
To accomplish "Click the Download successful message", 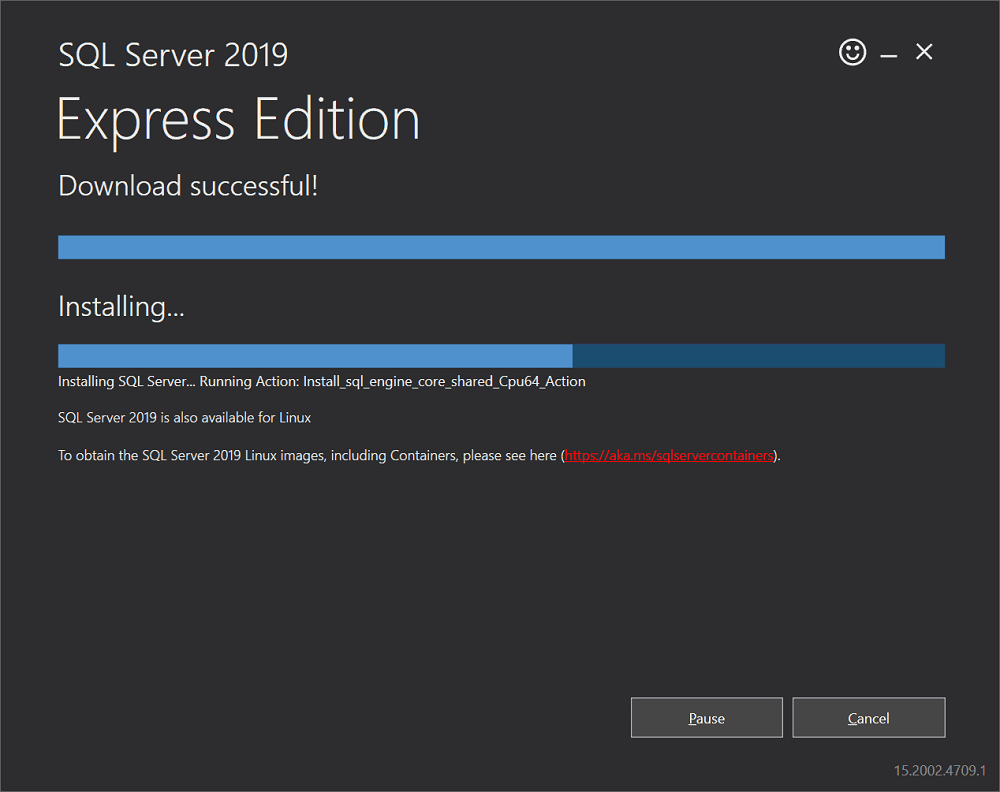I will click(x=187, y=186).
